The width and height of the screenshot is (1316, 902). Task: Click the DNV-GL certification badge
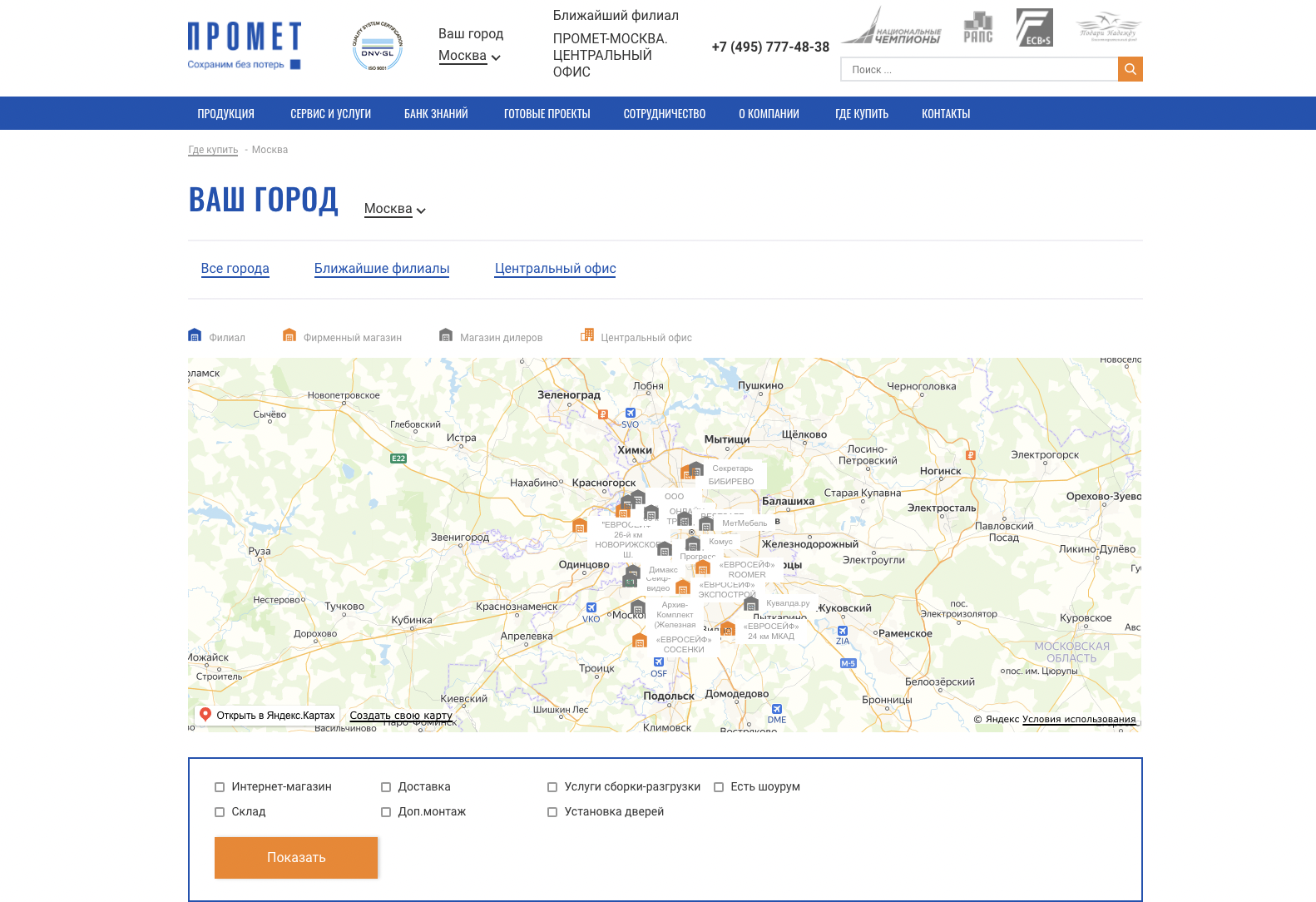[378, 47]
